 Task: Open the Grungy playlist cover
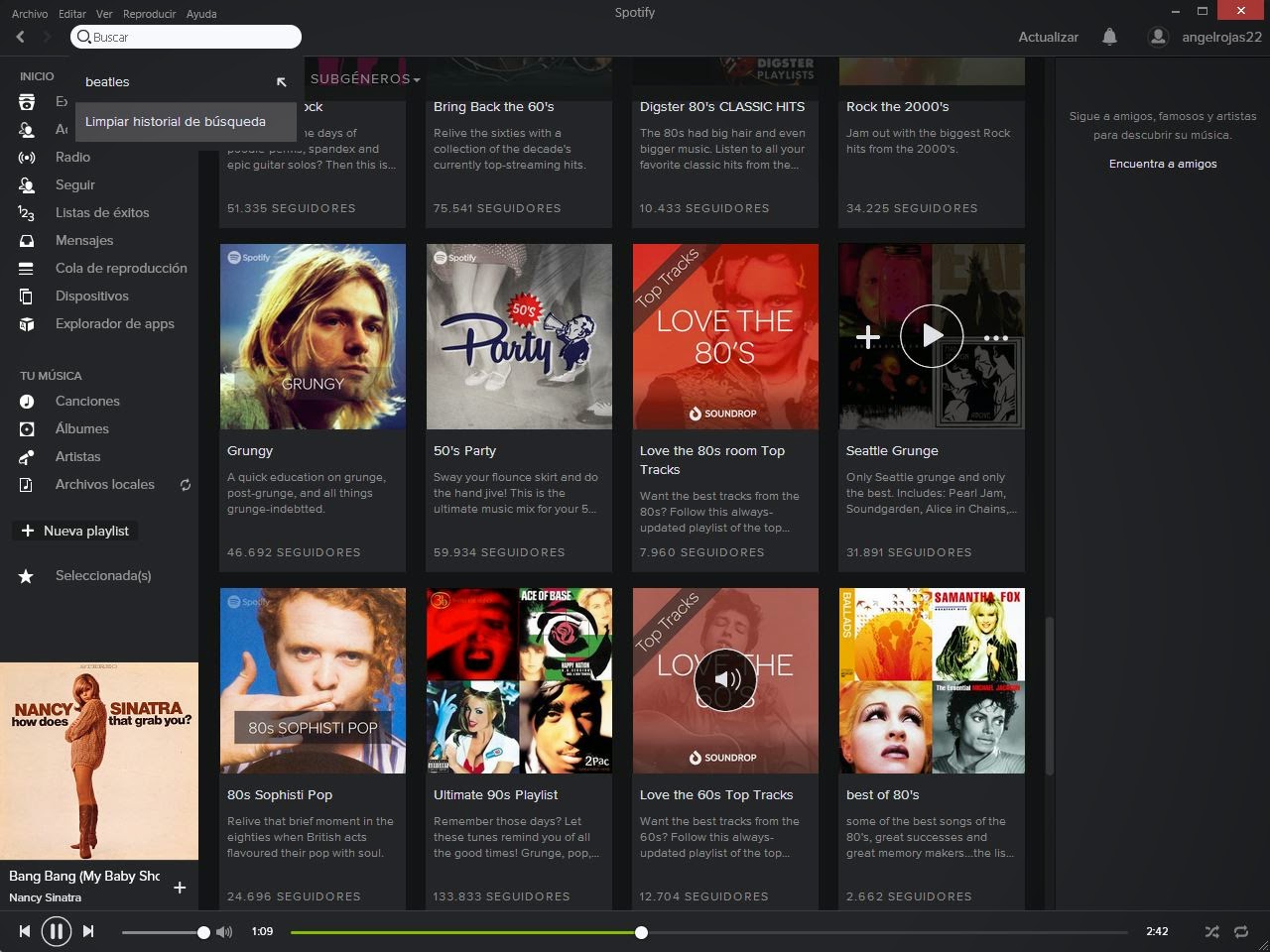[313, 336]
